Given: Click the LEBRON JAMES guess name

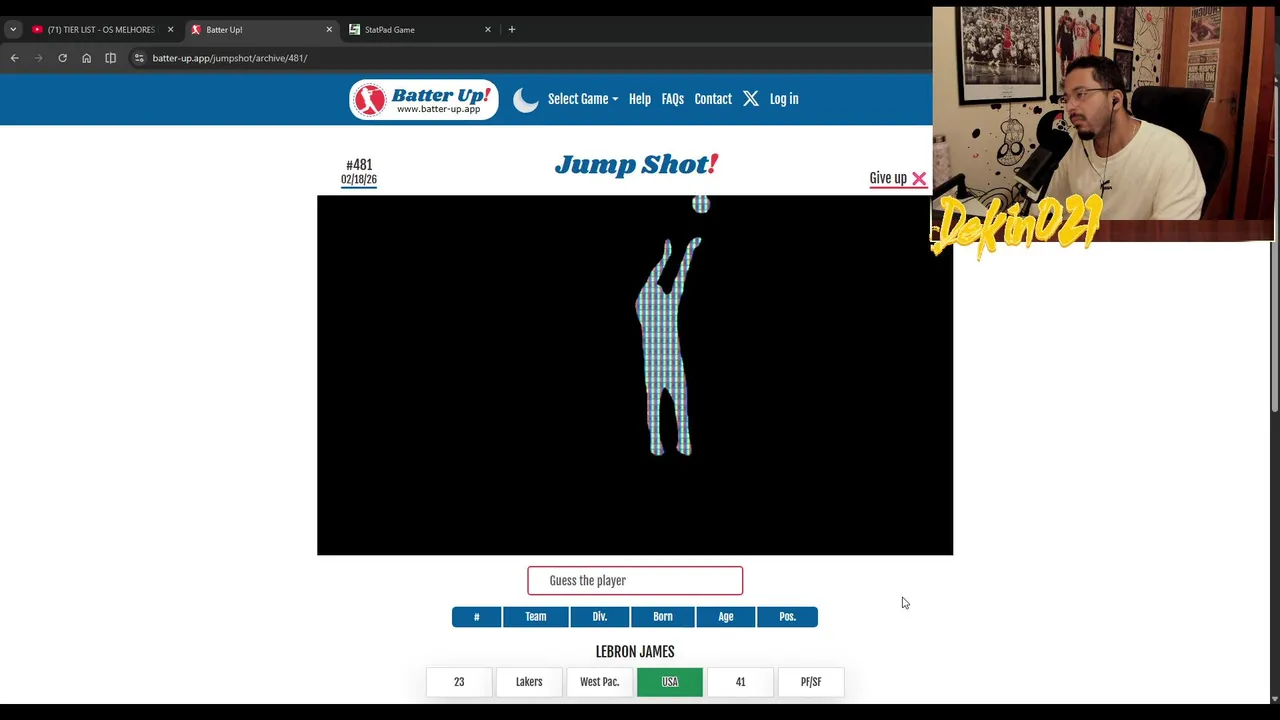Looking at the screenshot, I should pyautogui.click(x=635, y=652).
